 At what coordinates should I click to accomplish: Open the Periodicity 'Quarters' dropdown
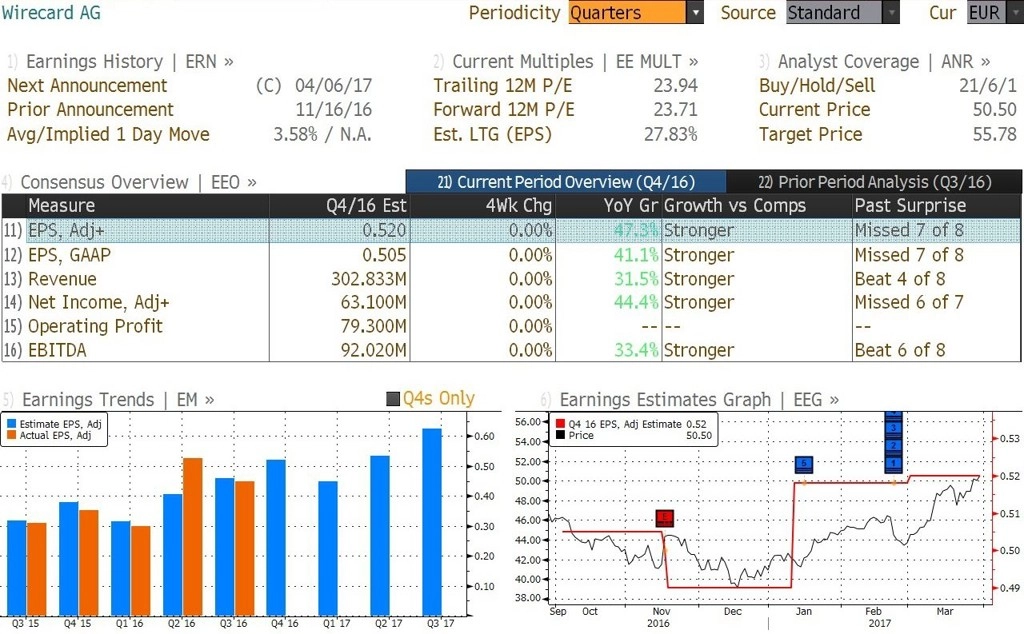pos(635,12)
